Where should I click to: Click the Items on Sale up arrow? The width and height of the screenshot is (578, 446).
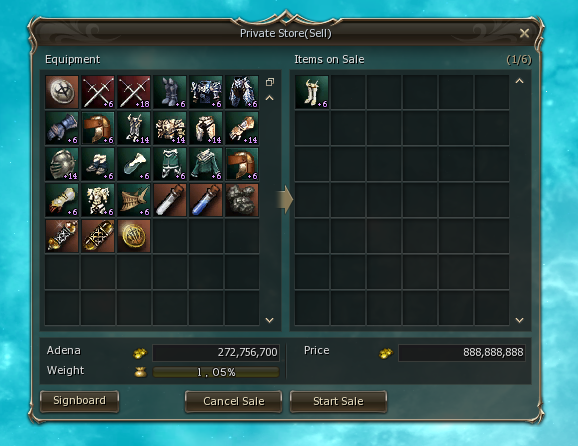point(519,81)
